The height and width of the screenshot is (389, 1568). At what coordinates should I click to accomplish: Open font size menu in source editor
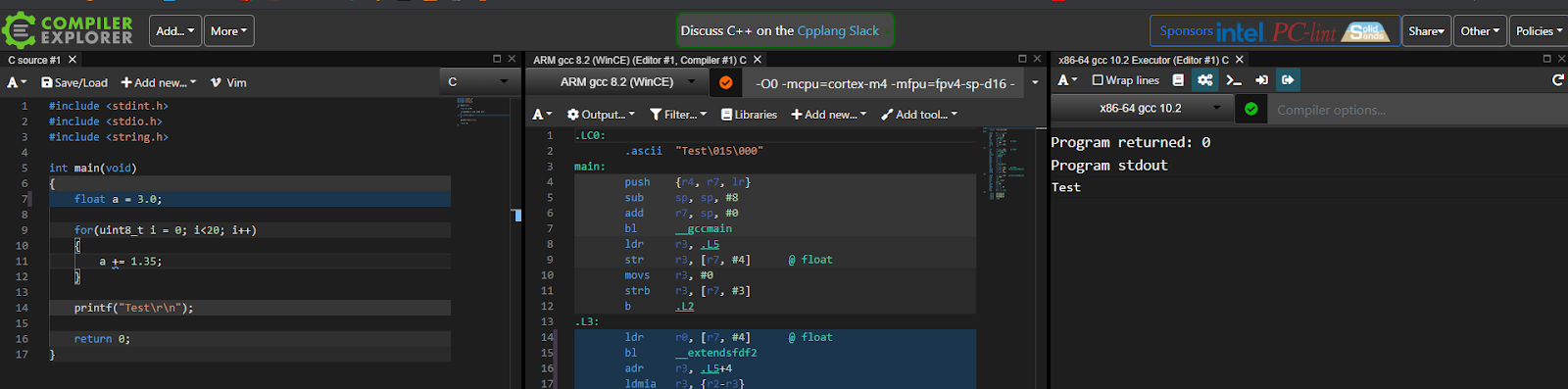point(17,82)
